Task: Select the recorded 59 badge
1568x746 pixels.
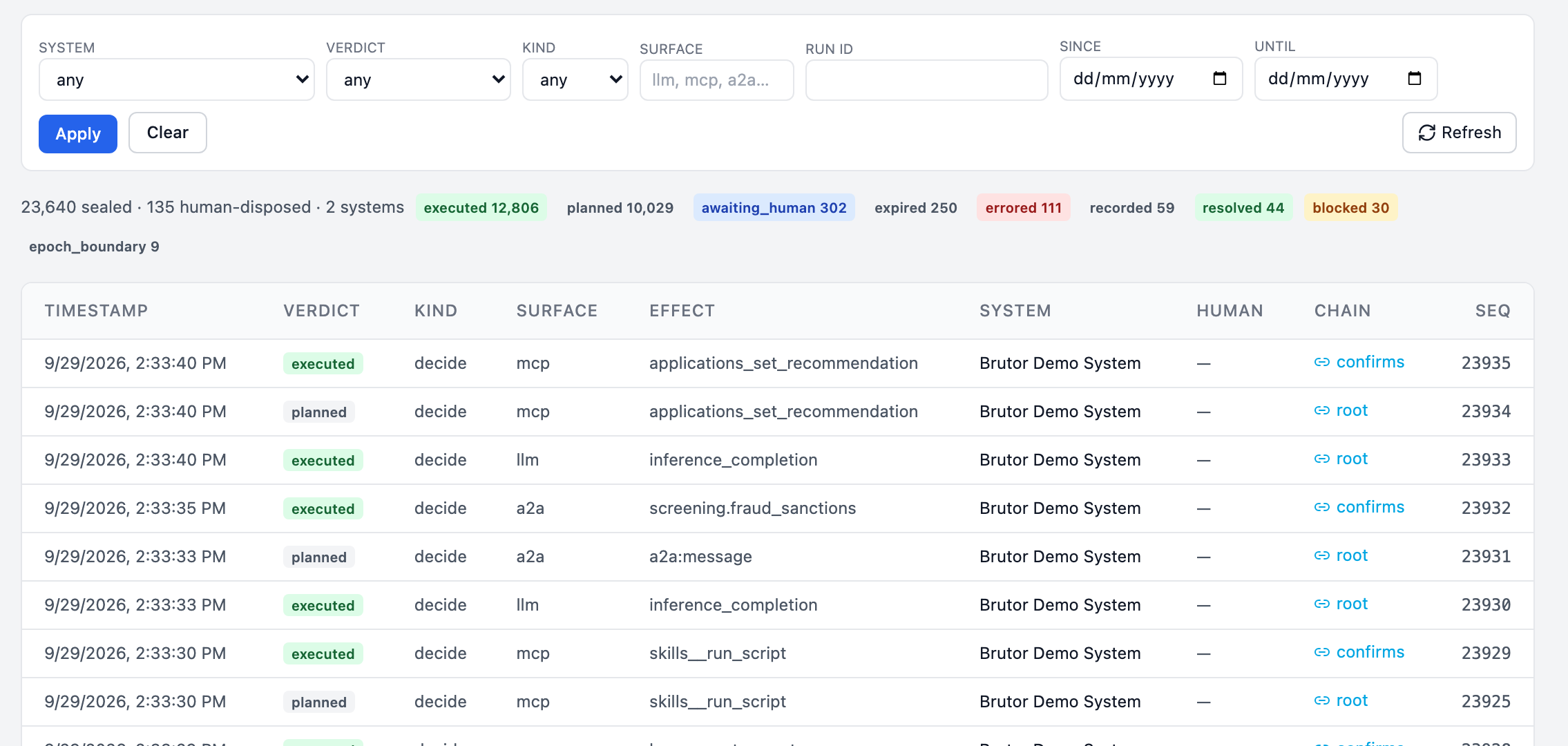Action: tap(1132, 208)
